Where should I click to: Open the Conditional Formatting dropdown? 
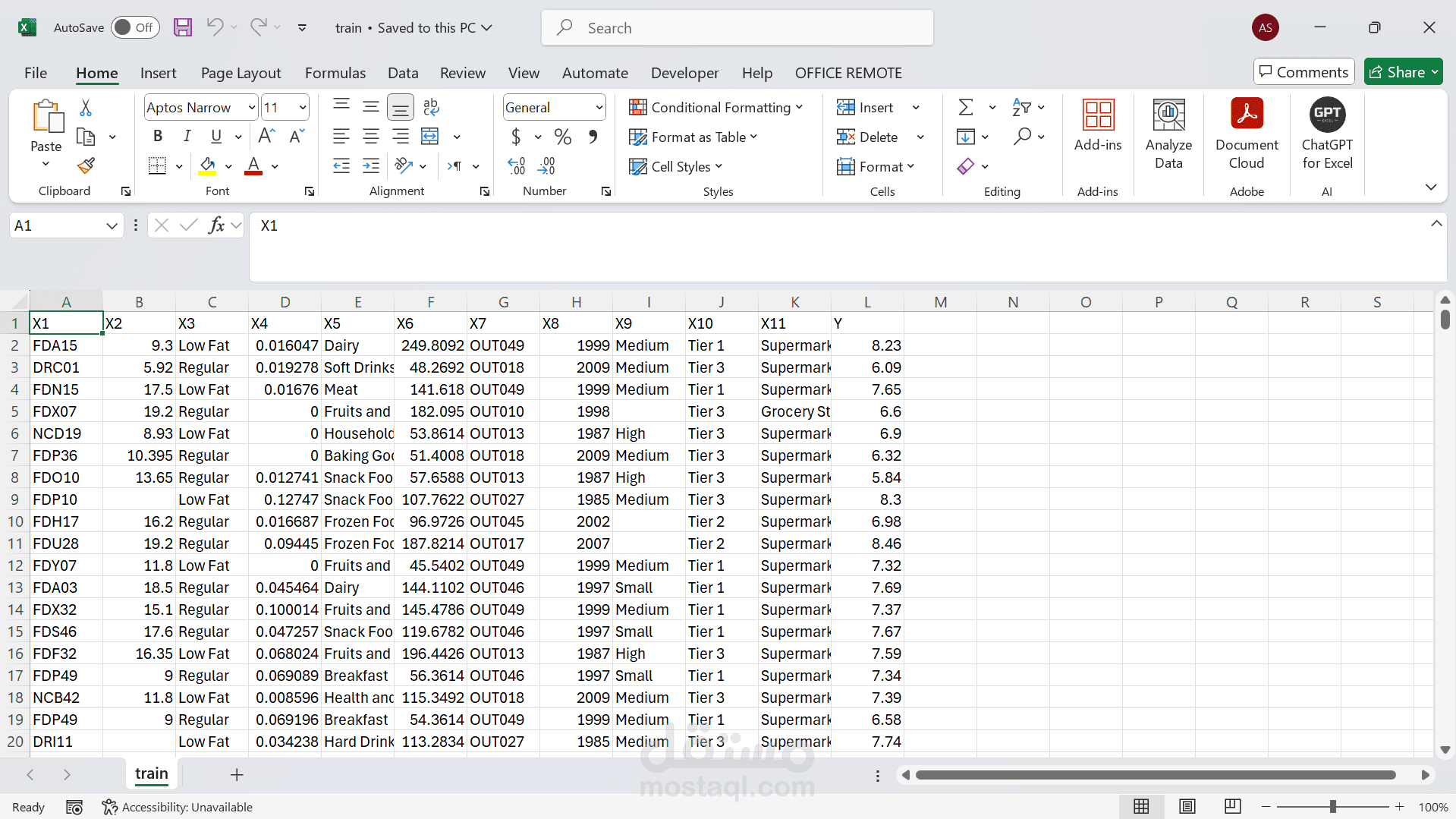tap(715, 108)
